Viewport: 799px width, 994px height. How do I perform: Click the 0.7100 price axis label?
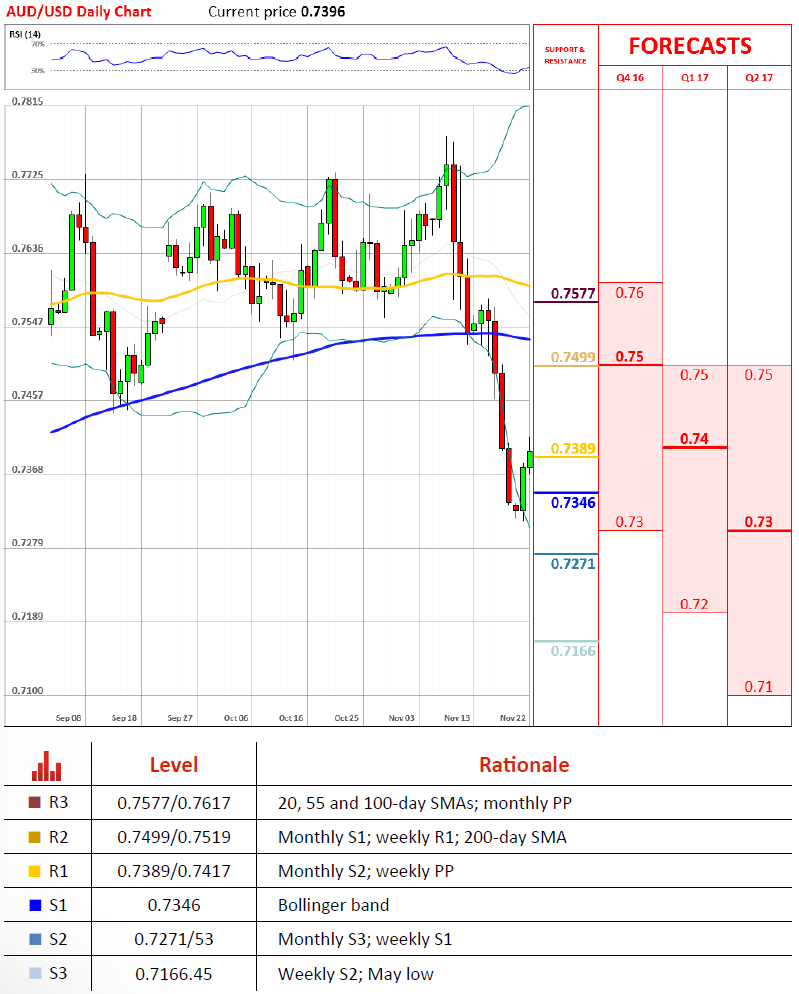point(27,691)
